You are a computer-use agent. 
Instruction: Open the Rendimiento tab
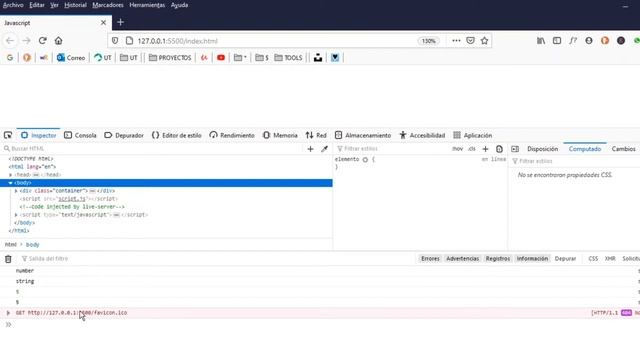tap(232, 135)
